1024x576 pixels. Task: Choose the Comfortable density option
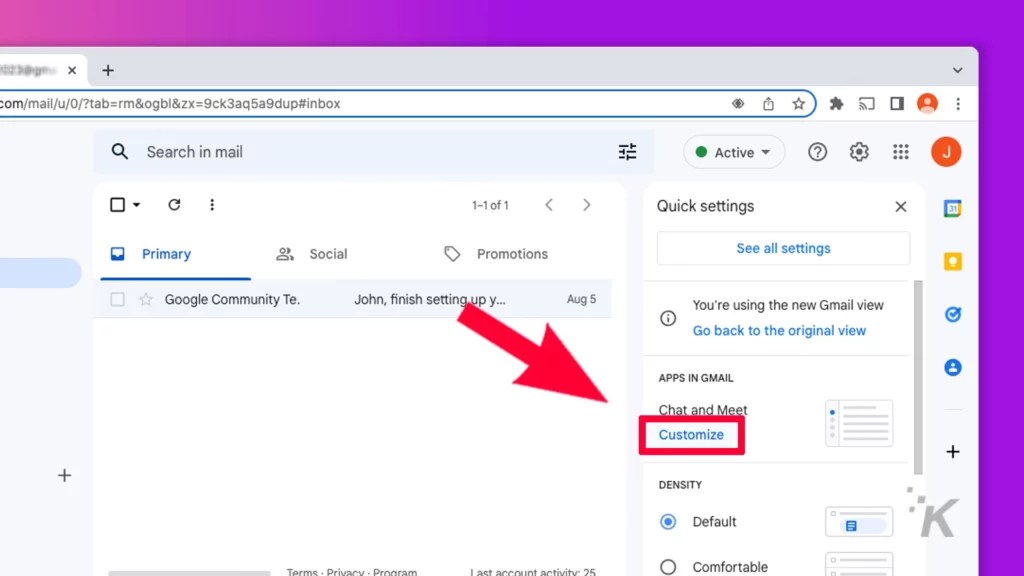(x=669, y=565)
